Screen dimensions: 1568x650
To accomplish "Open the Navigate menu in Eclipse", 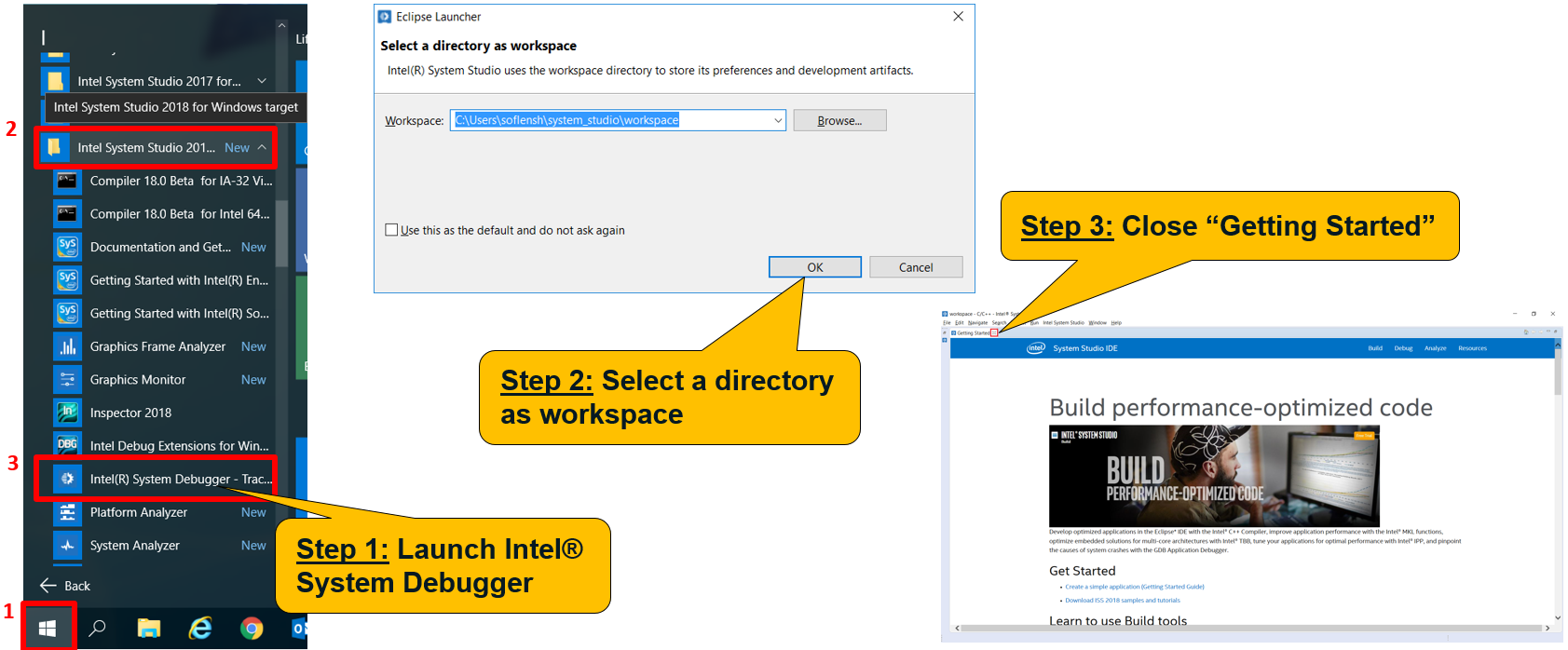I will (x=977, y=323).
